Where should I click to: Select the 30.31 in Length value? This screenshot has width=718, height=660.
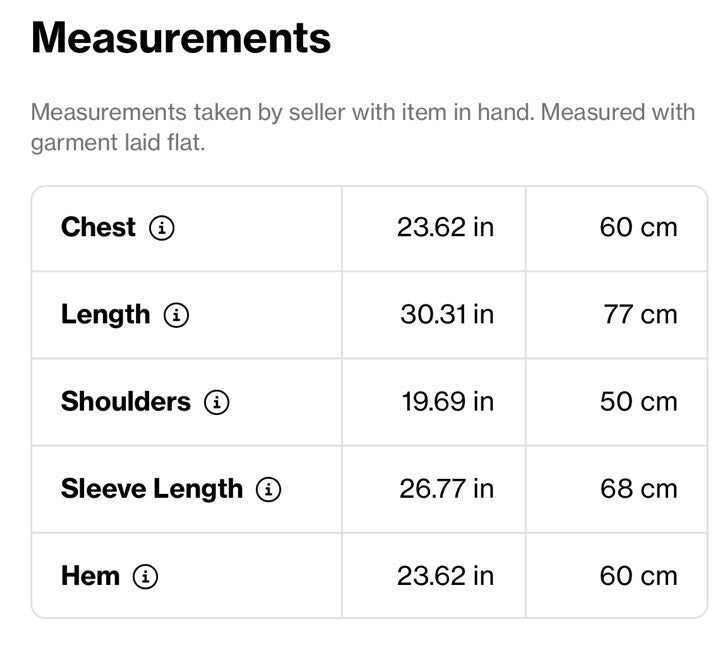pyautogui.click(x=447, y=315)
